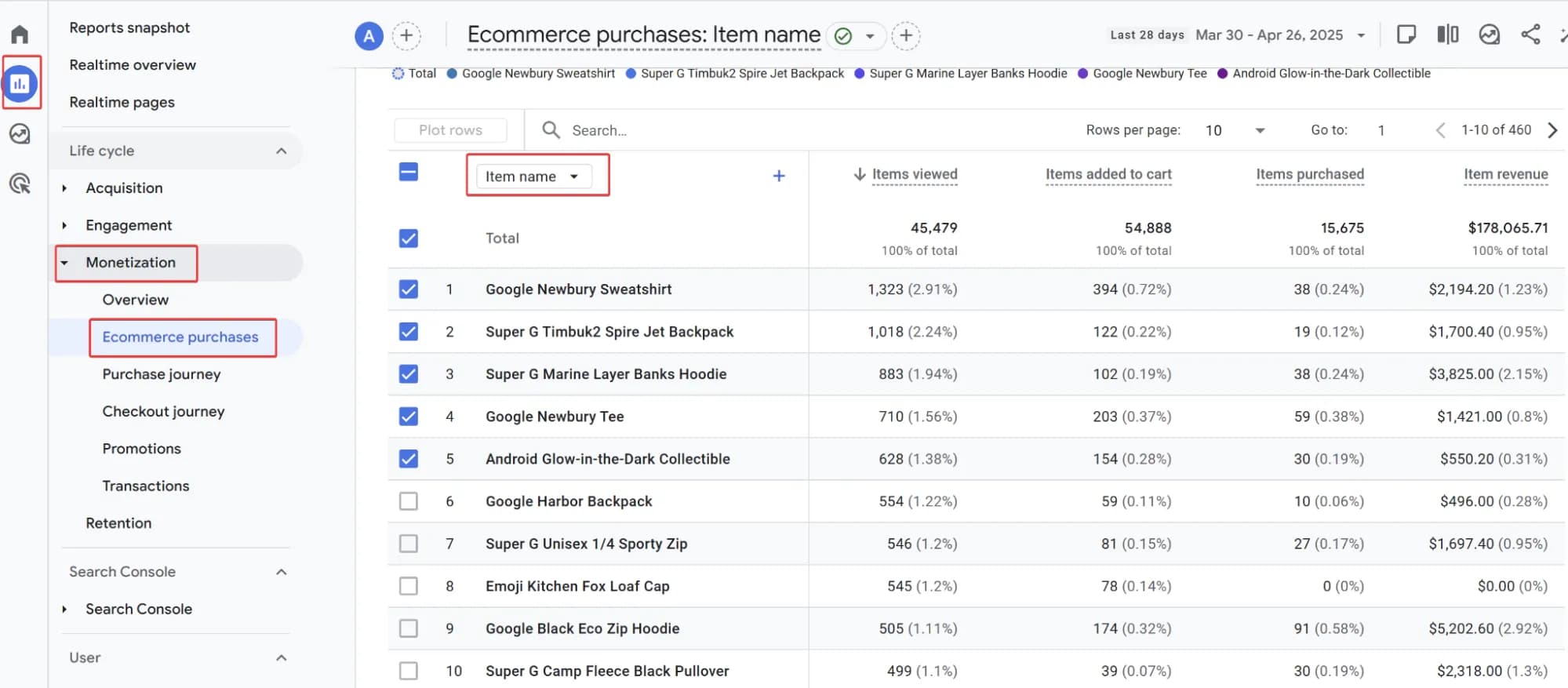Open Realtime overview
This screenshot has height=688, width=1568.
click(133, 64)
